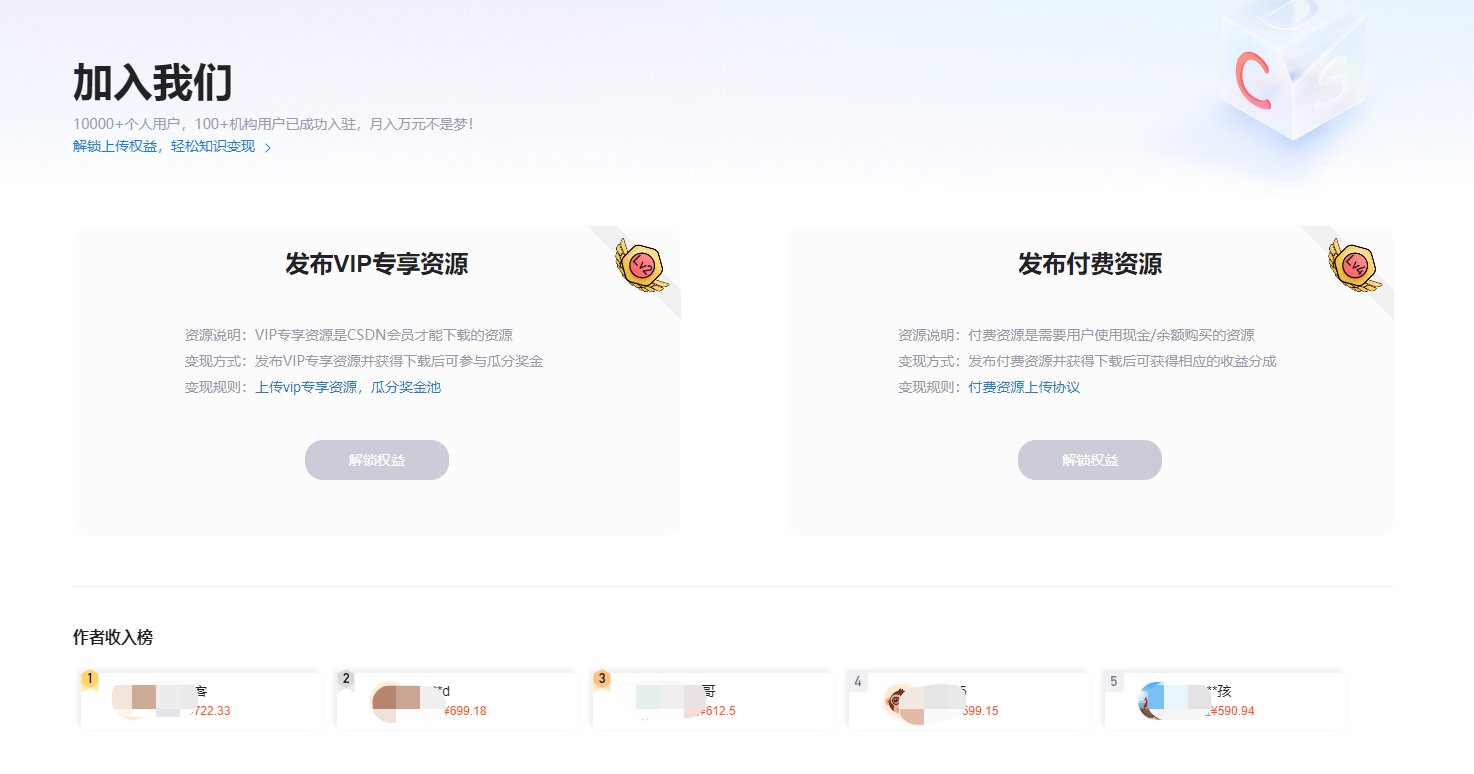Screen dimensions: 1474x774
Task: Click the author card showing ¥699.18
Action: coord(456,700)
